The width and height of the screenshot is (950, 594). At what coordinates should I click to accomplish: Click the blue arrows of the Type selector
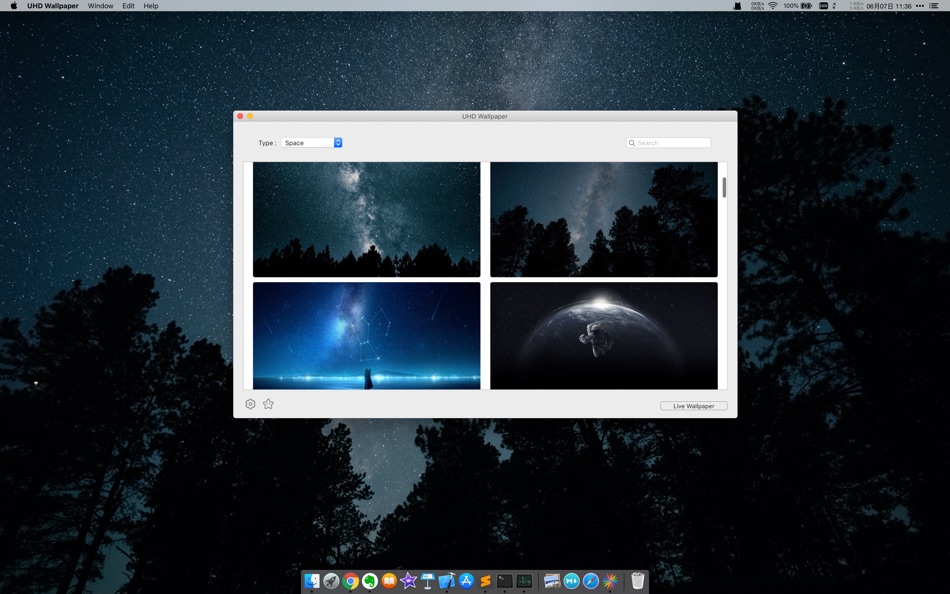(338, 142)
